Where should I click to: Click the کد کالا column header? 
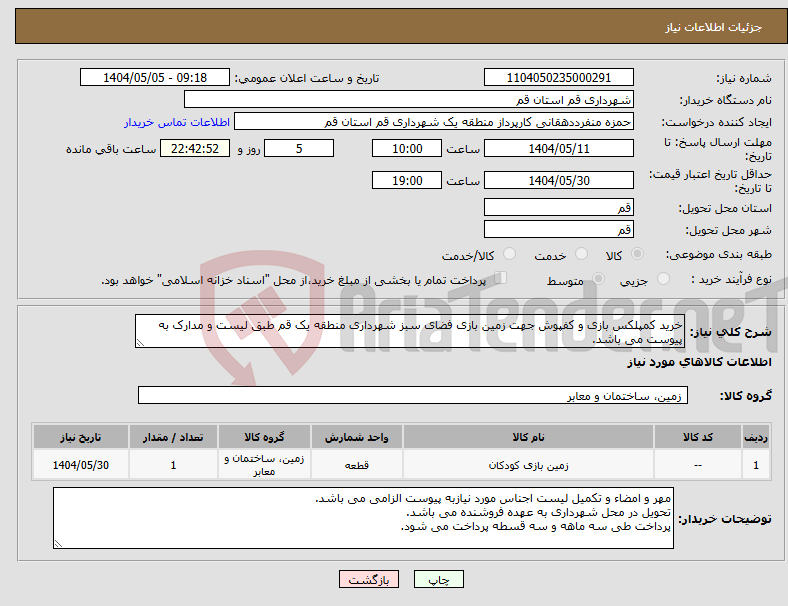click(698, 437)
